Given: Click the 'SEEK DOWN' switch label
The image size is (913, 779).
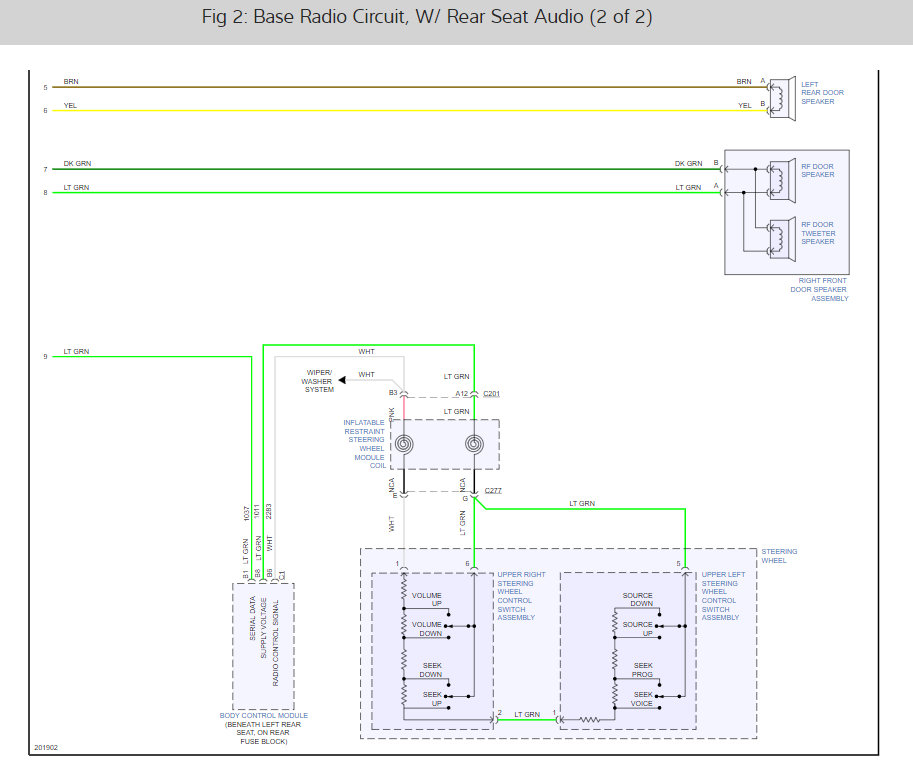Looking at the screenshot, I should tap(431, 670).
